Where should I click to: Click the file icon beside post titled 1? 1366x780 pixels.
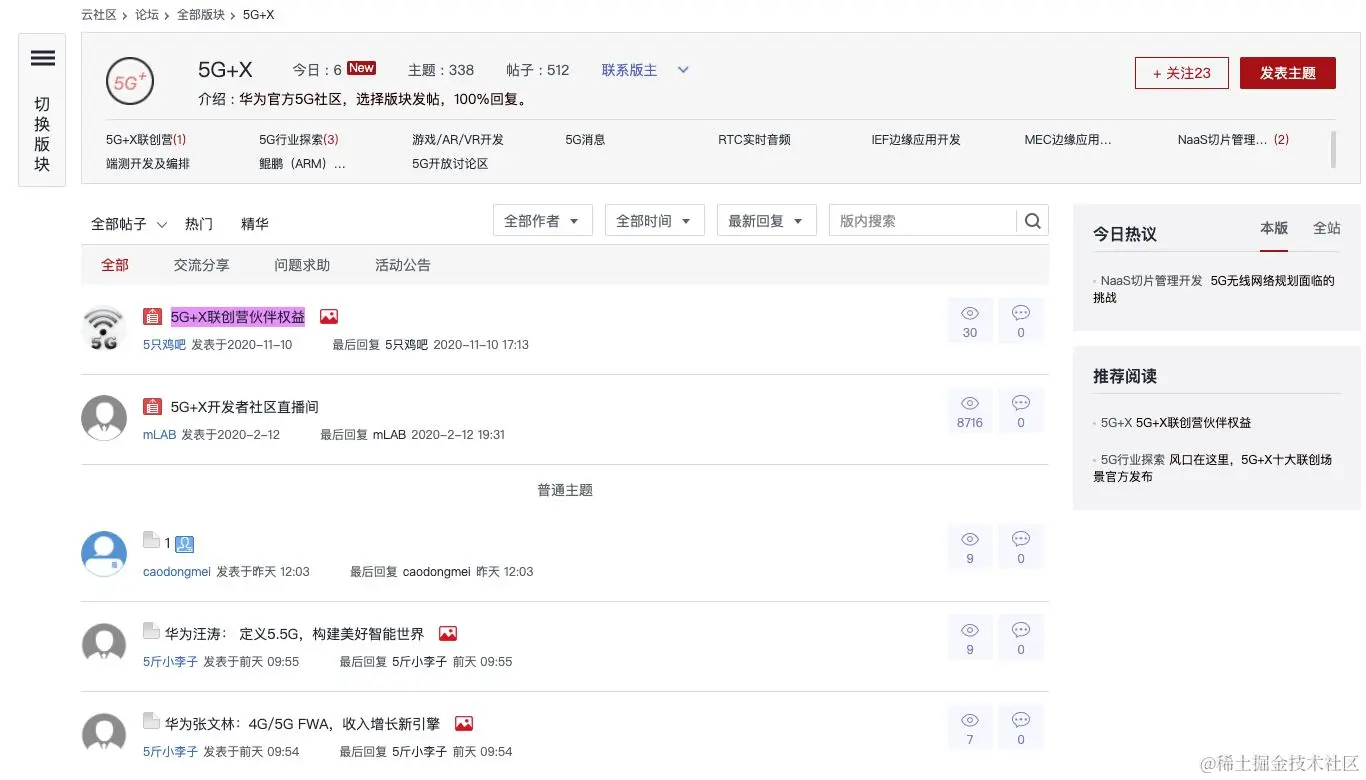coord(151,541)
